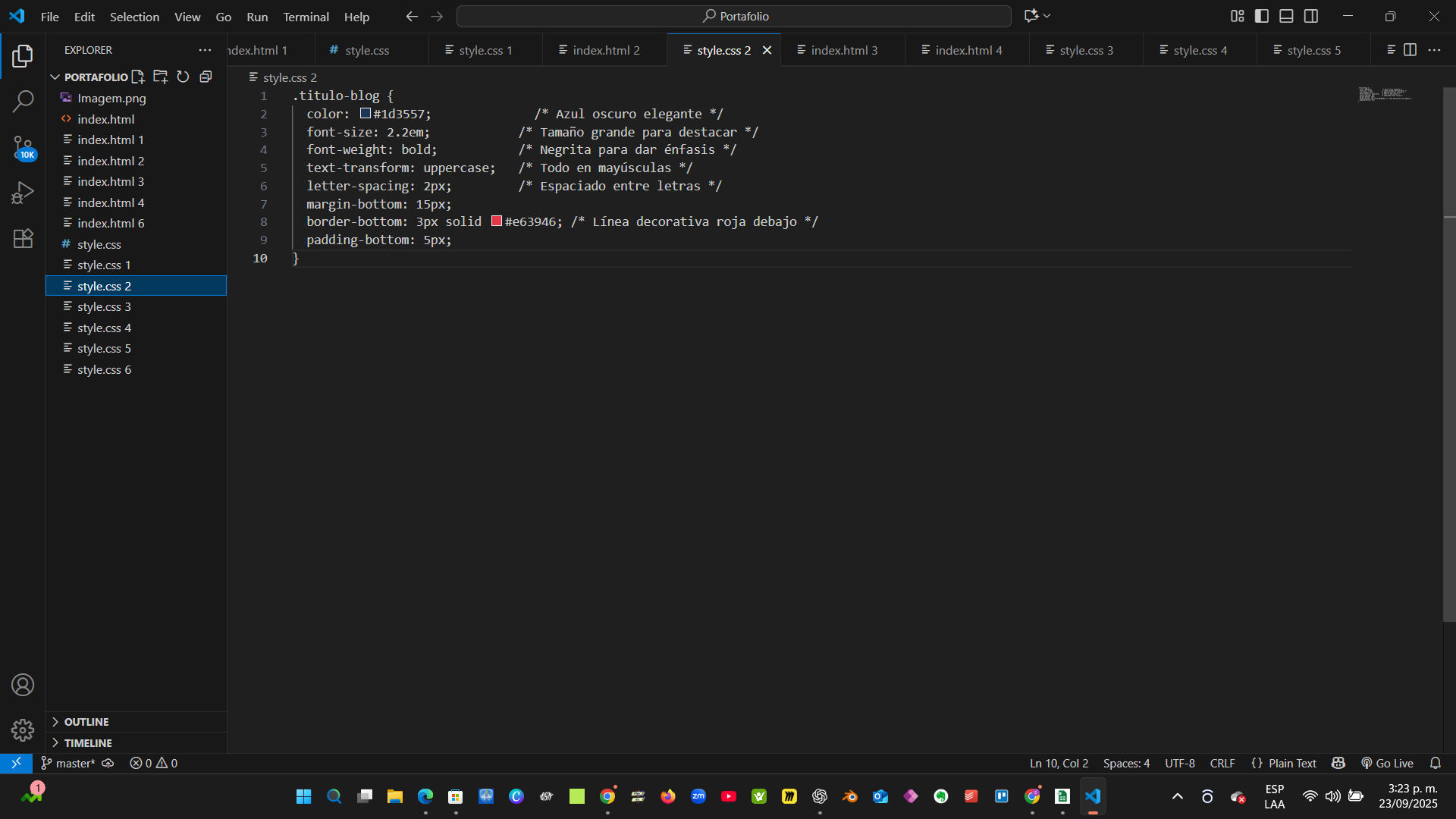The image size is (1456, 819).
Task: Toggle the bottom Panel visibility
Action: 1286,16
